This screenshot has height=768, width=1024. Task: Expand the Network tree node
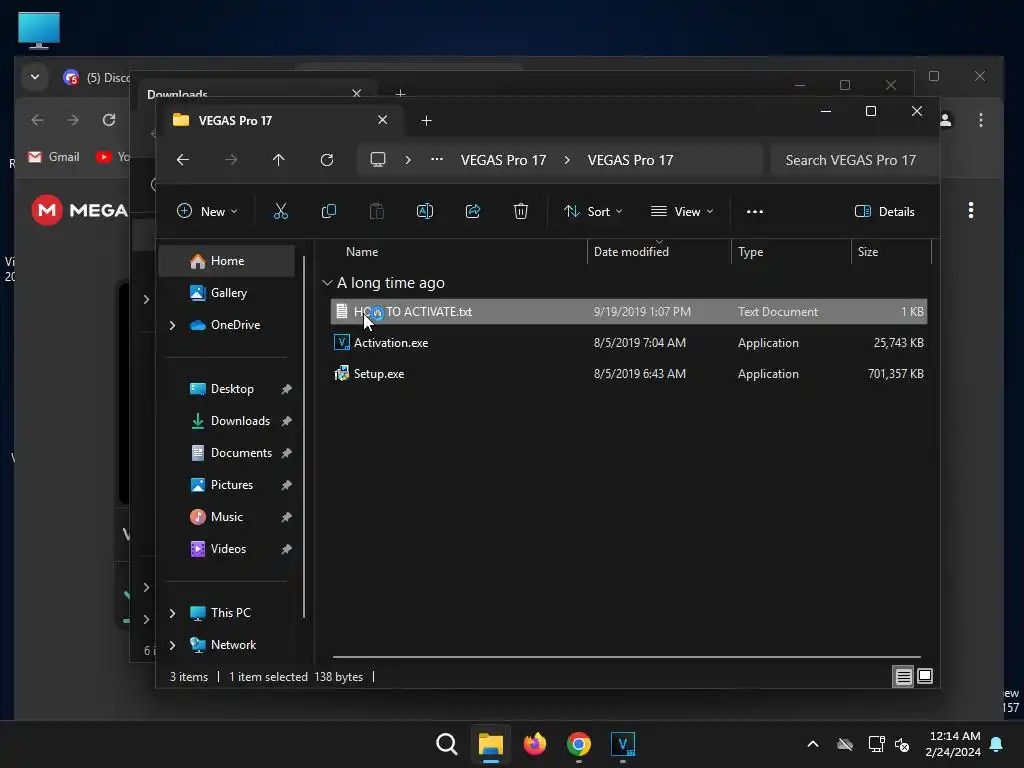coord(172,645)
